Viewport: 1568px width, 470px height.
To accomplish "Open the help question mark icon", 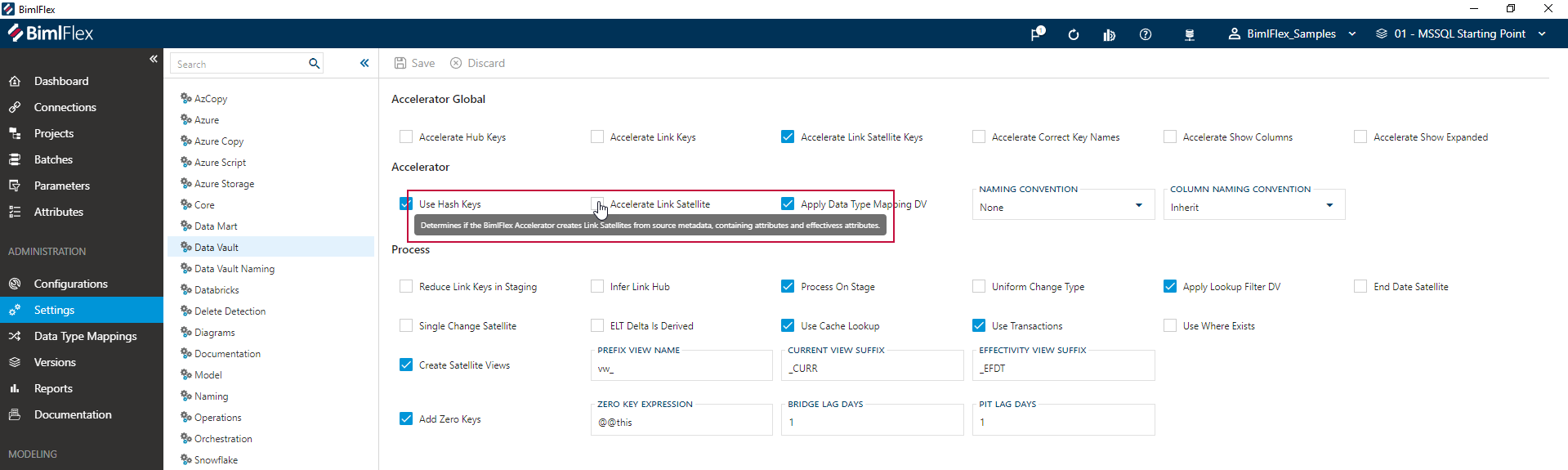I will [x=1145, y=34].
